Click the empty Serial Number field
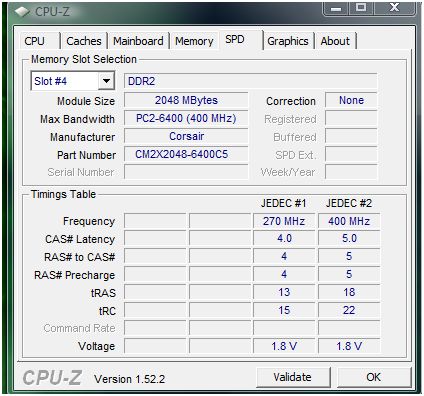This screenshot has width=424, height=396. tap(186, 172)
